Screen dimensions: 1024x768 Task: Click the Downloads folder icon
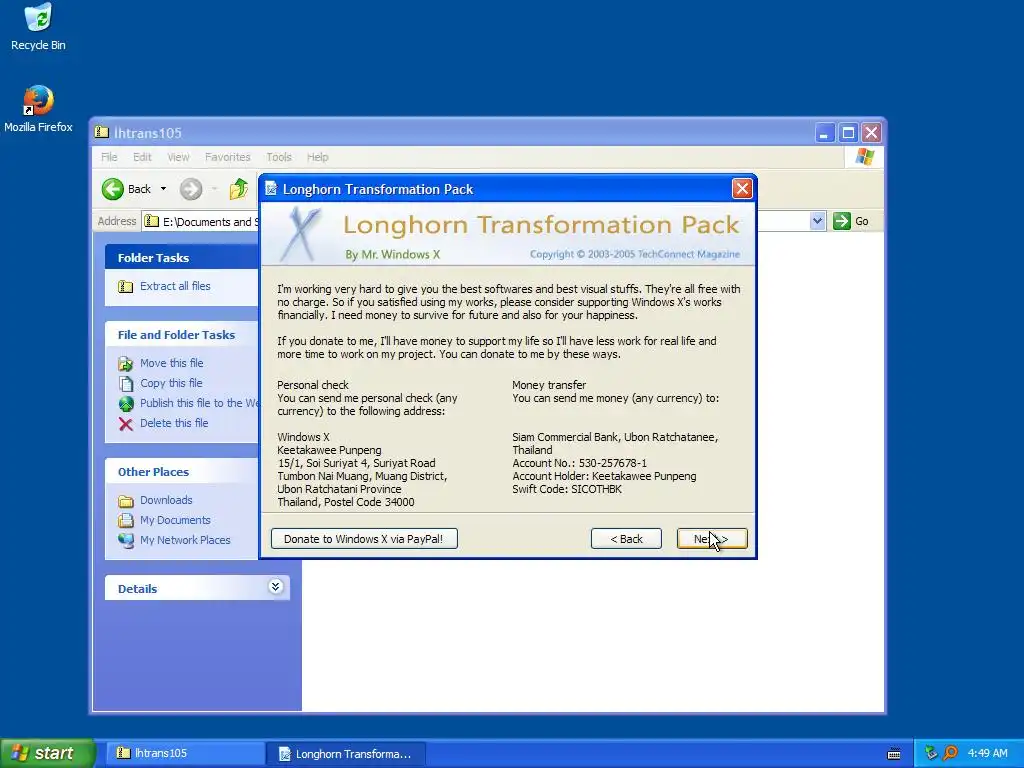point(125,501)
